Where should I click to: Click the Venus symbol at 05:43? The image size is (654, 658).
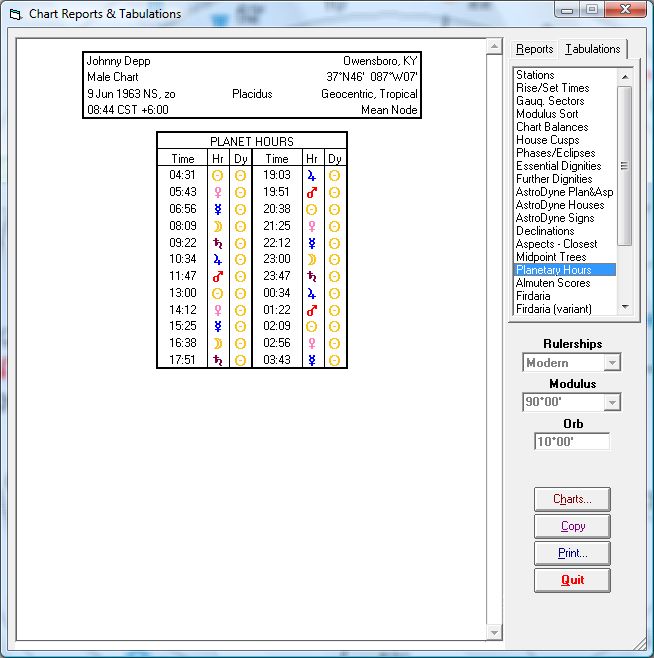coord(217,192)
